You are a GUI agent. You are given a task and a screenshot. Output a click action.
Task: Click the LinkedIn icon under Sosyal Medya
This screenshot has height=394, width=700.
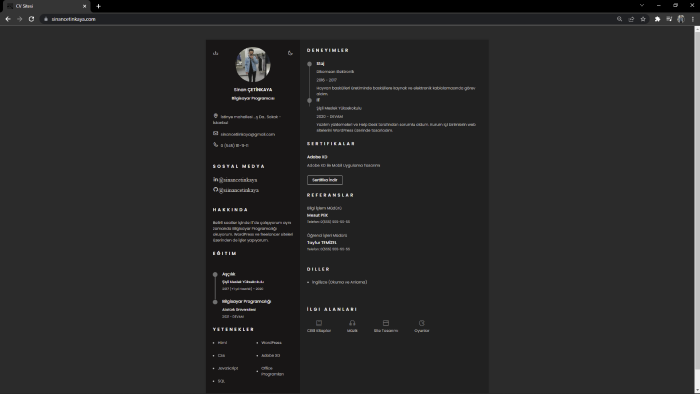point(216,179)
